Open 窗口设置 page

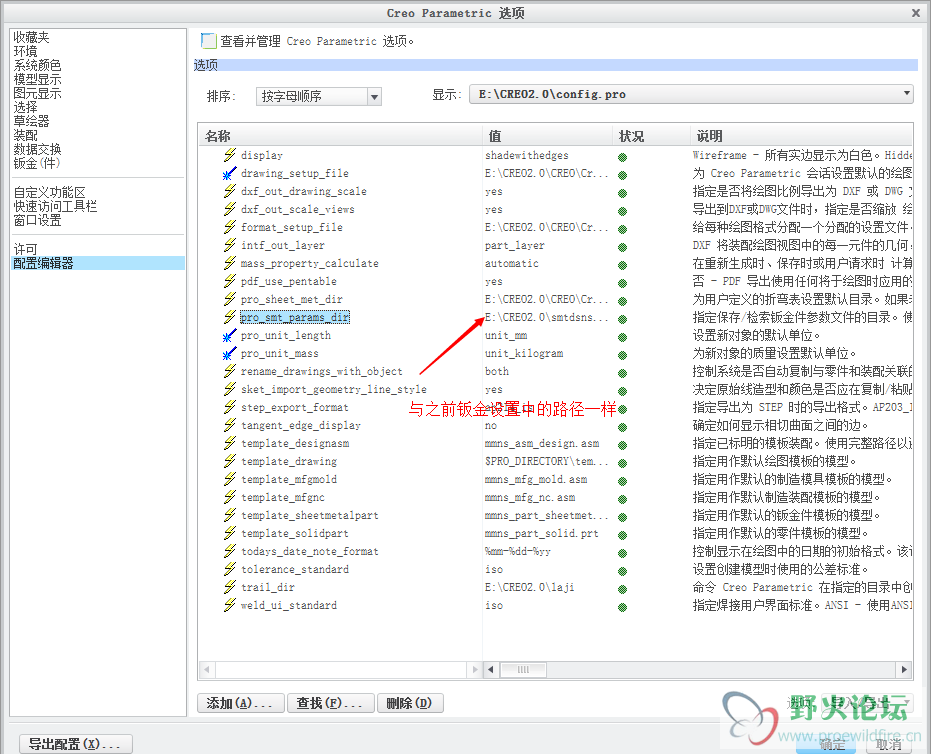click(x=37, y=220)
